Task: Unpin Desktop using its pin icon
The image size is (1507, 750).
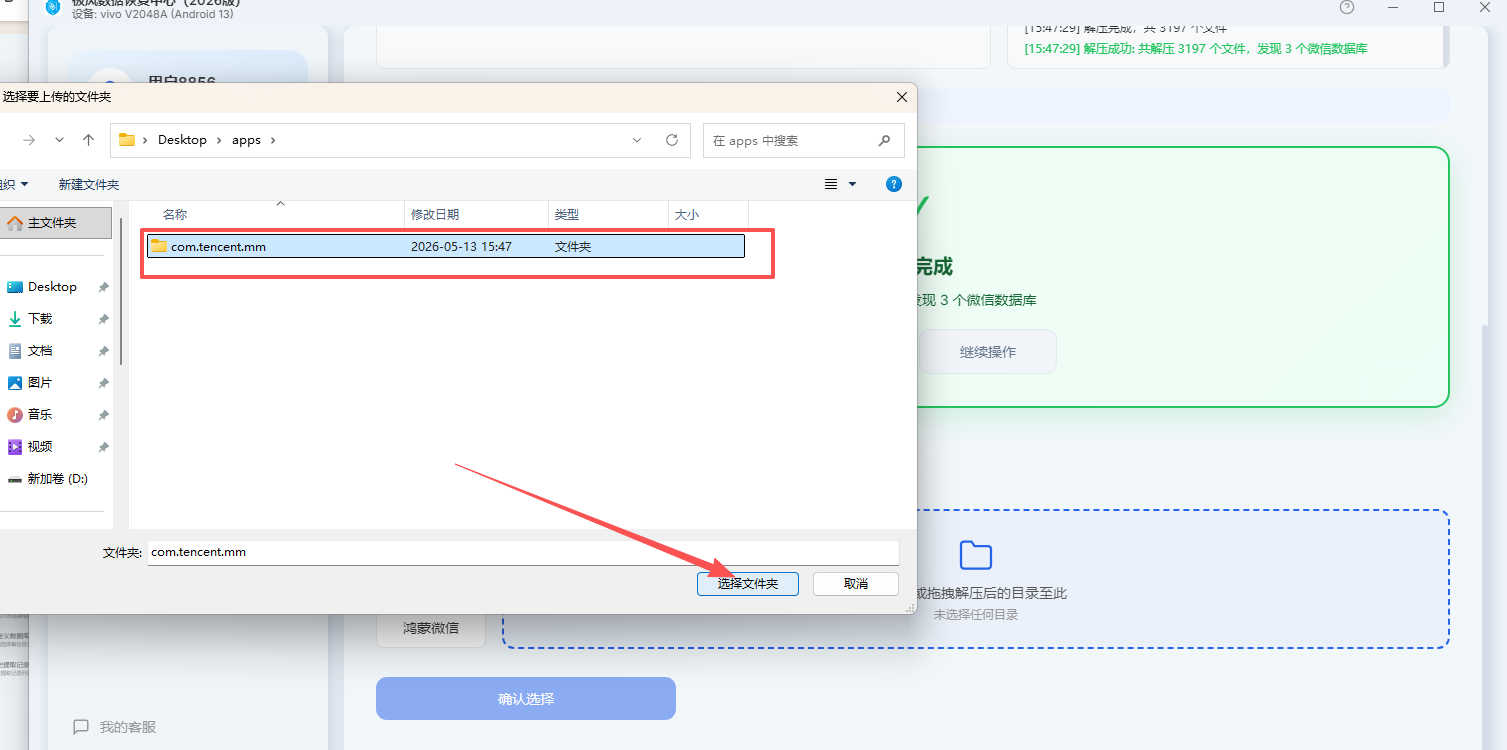Action: coord(103,287)
